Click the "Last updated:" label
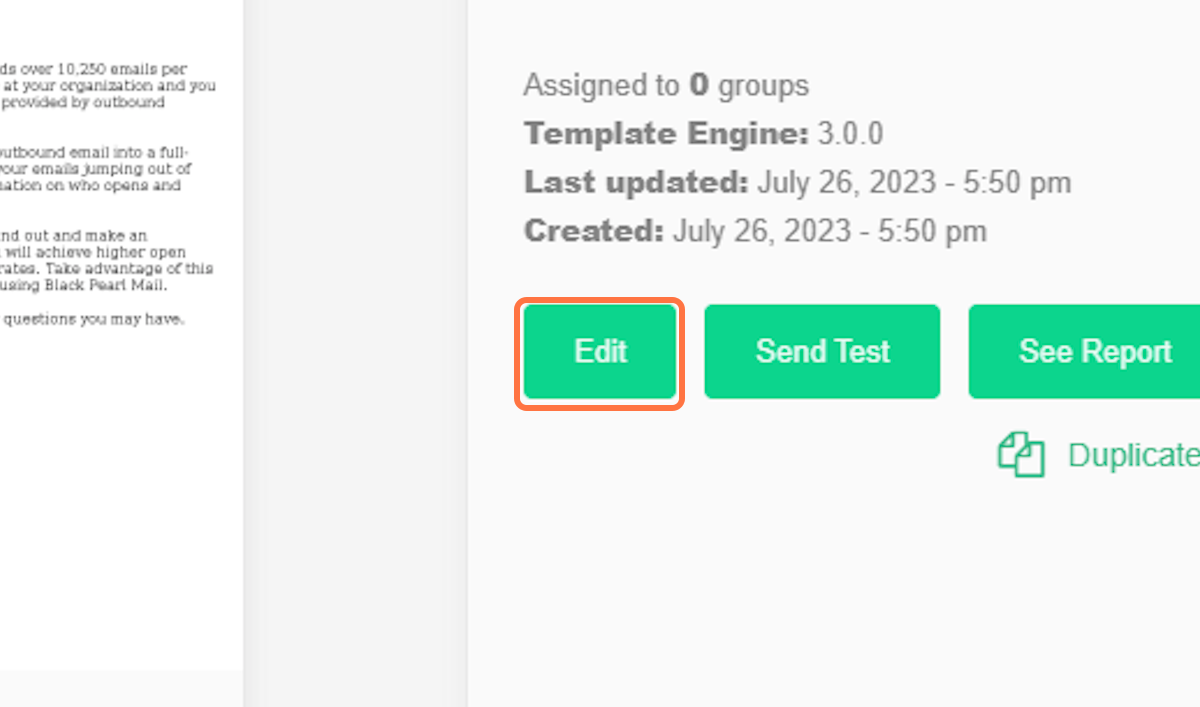This screenshot has height=707, width=1200. click(636, 183)
